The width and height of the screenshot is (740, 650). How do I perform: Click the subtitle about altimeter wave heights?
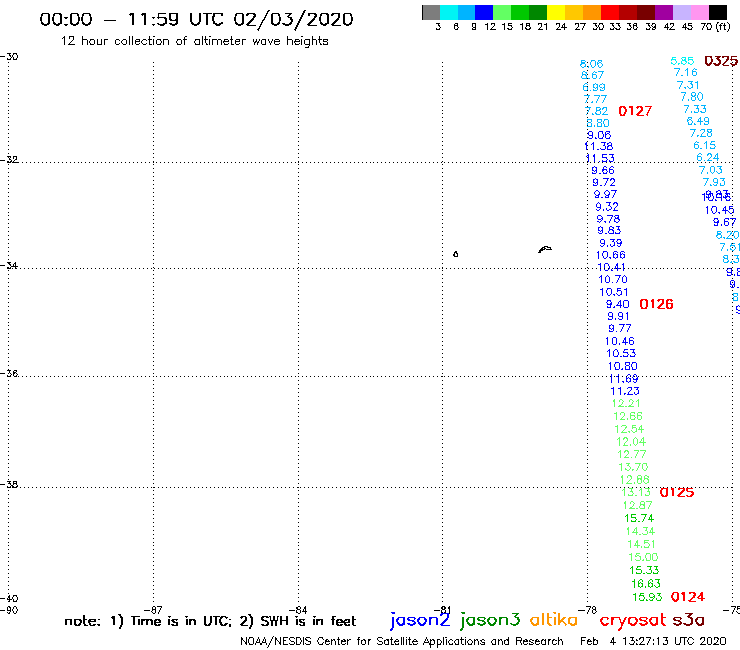click(194, 41)
